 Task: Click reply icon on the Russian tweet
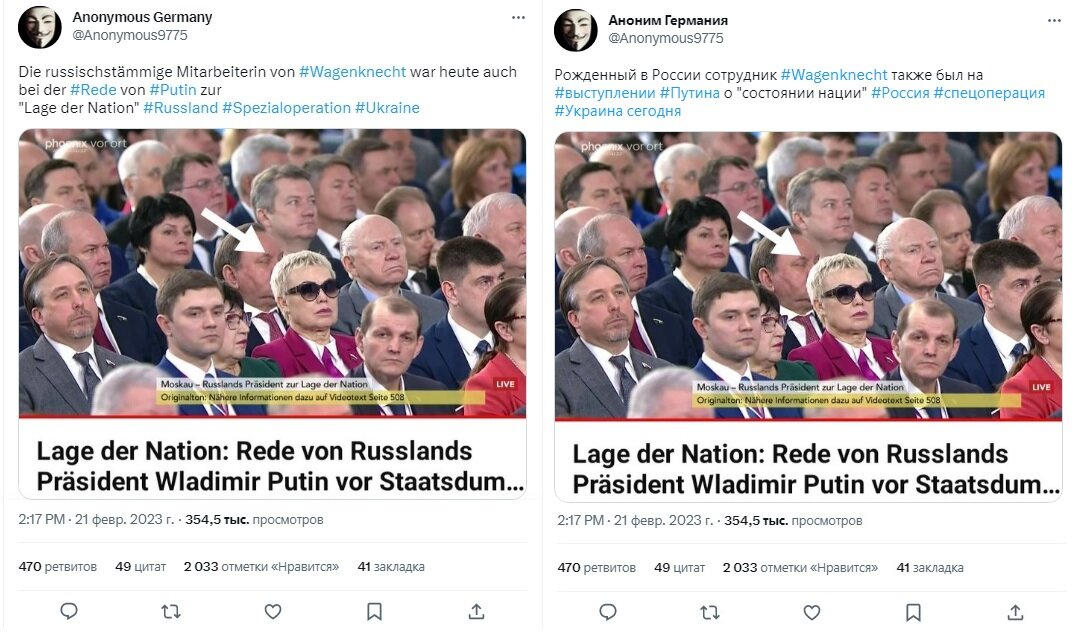(x=608, y=612)
